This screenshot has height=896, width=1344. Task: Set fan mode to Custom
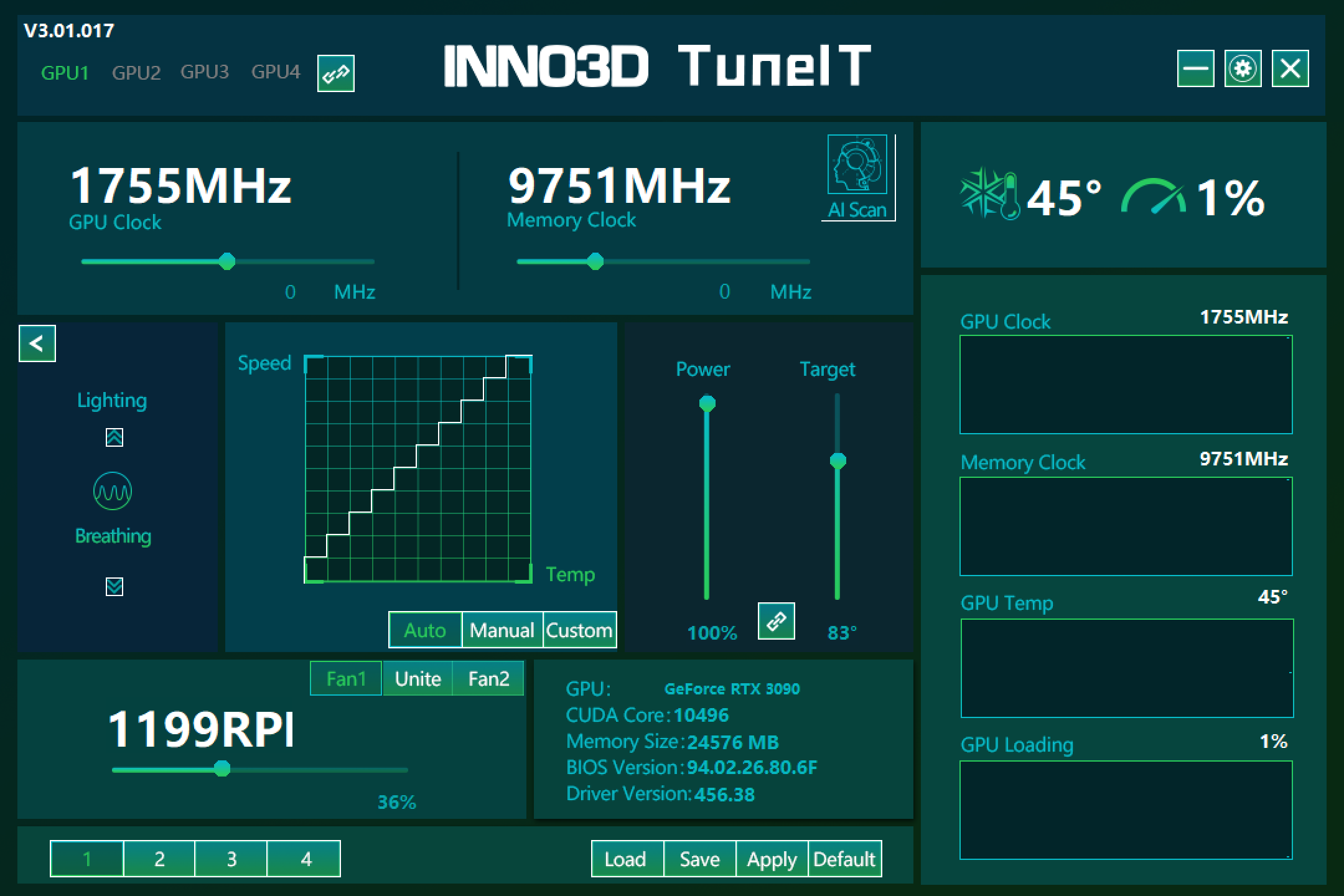click(579, 630)
